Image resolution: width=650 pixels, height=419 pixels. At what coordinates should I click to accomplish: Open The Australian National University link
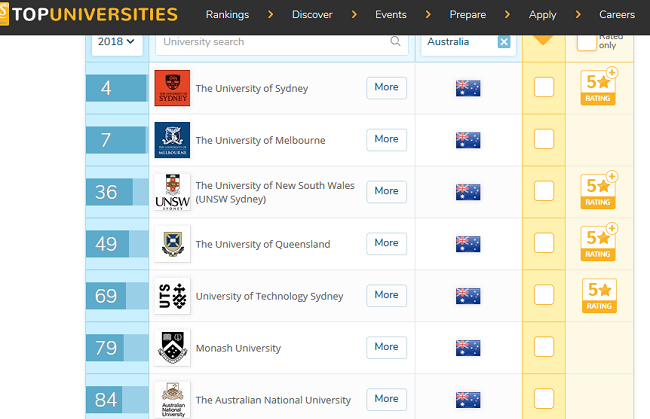coord(273,400)
